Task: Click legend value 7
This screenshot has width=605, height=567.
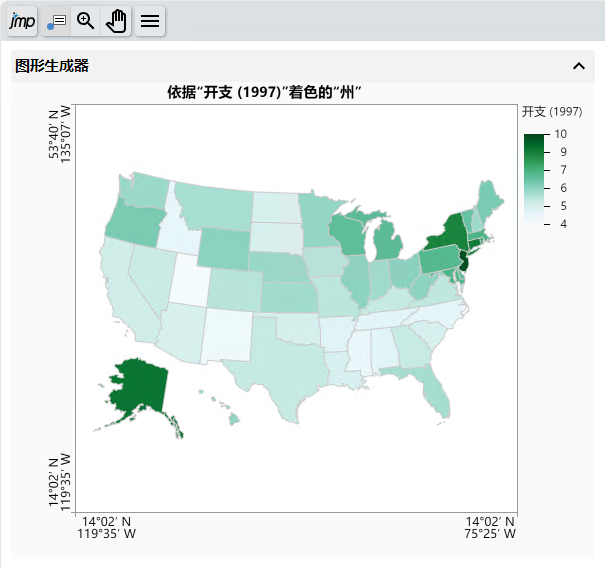Action: [x=563, y=170]
